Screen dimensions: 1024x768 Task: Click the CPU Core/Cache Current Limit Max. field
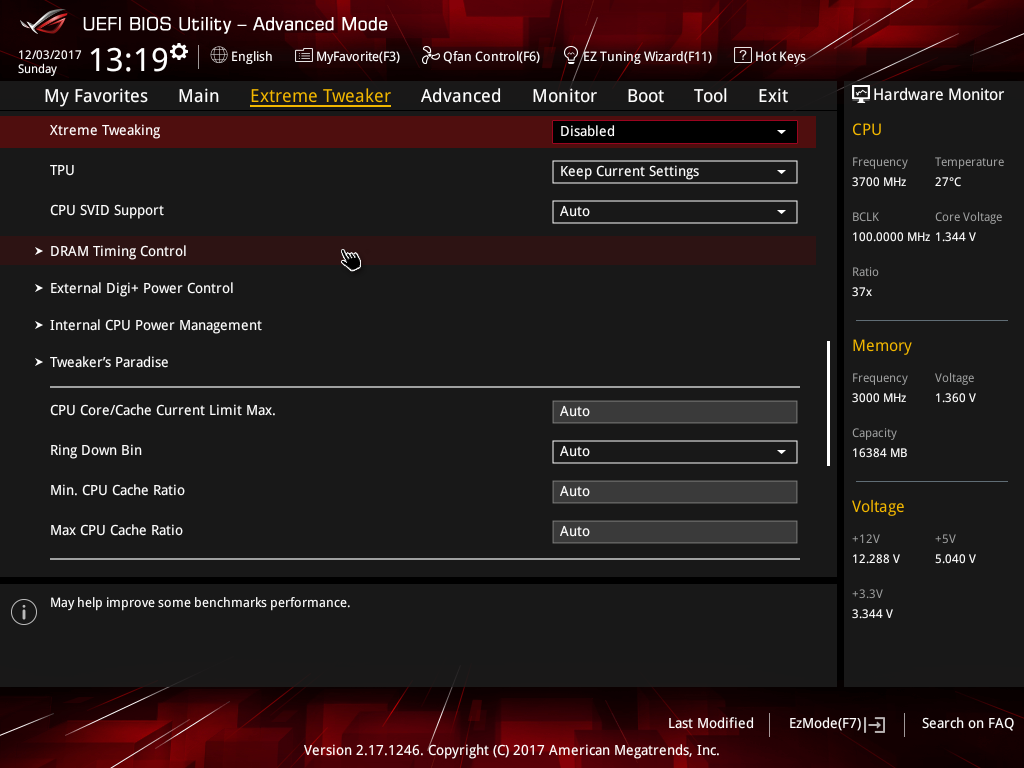(x=675, y=411)
